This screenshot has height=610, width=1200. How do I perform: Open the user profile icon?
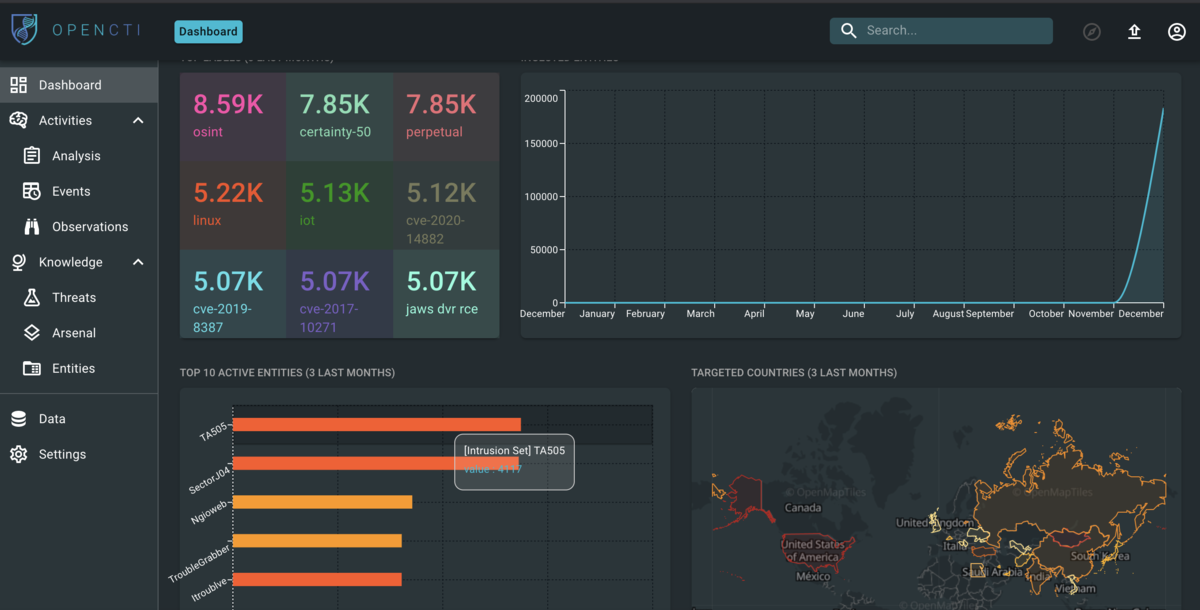(x=1177, y=32)
